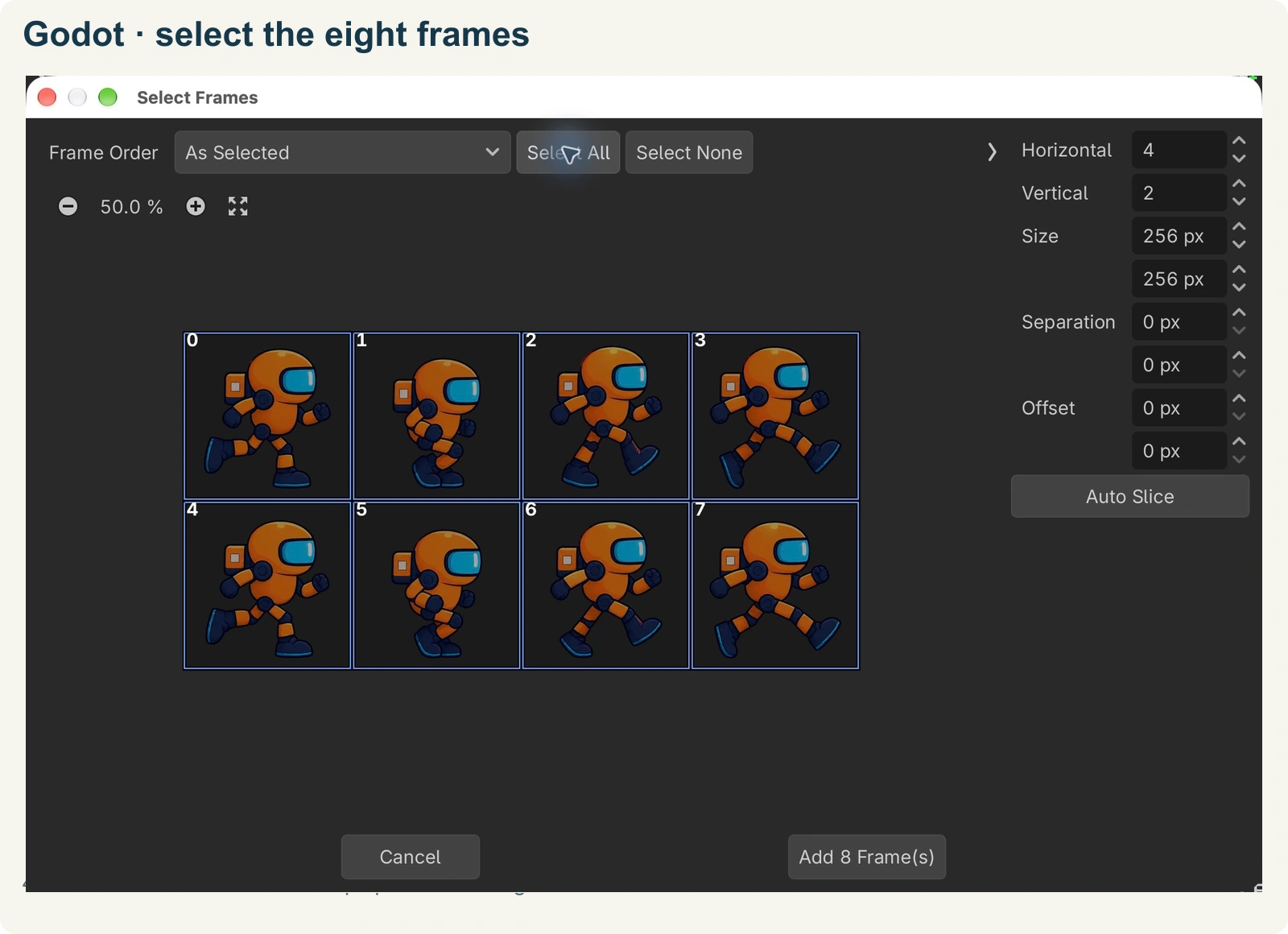Decrease the Vertical count with down arrow
The width and height of the screenshot is (1288, 934).
coord(1239,201)
